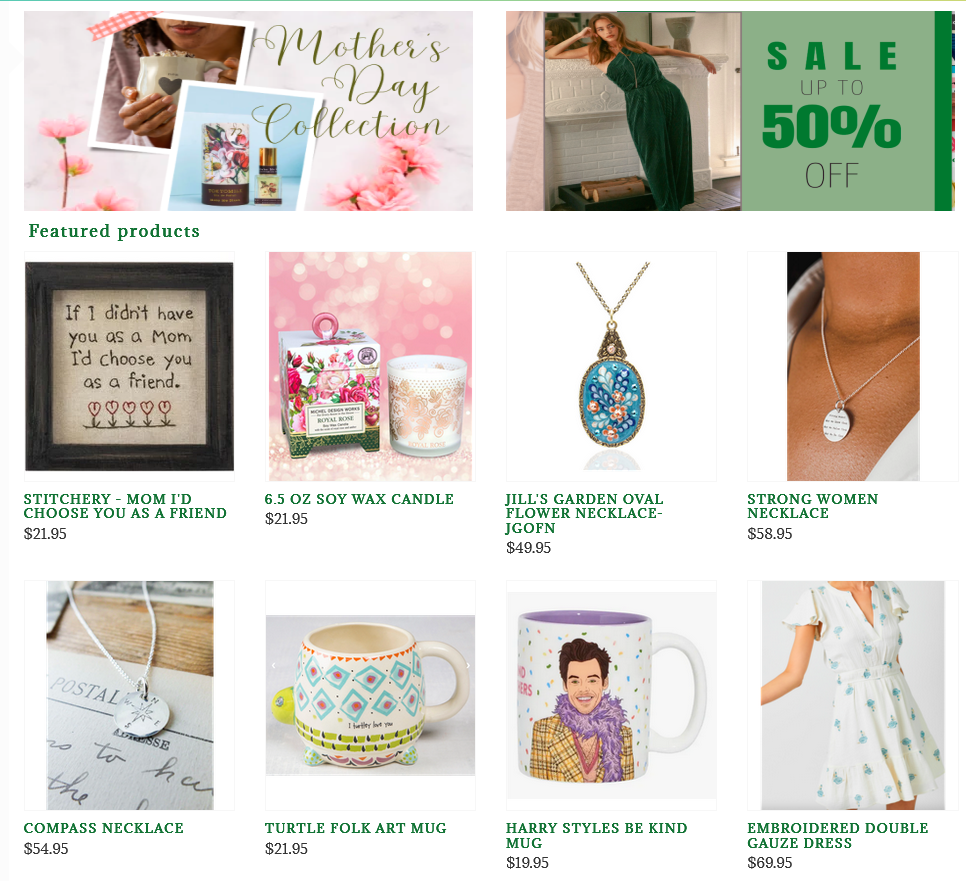This screenshot has width=966, height=881.
Task: Open 'Stitchery - Mom I'd Choose You' title link
Action: pyautogui.click(x=125, y=506)
